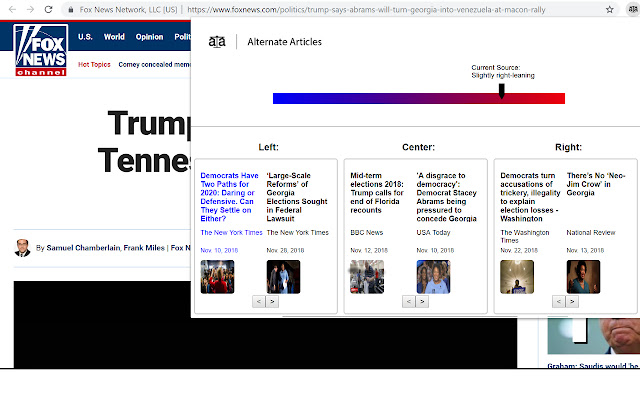The width and height of the screenshot is (640, 400).
Task: Click the lock security icon in address bar
Action: (x=71, y=9)
